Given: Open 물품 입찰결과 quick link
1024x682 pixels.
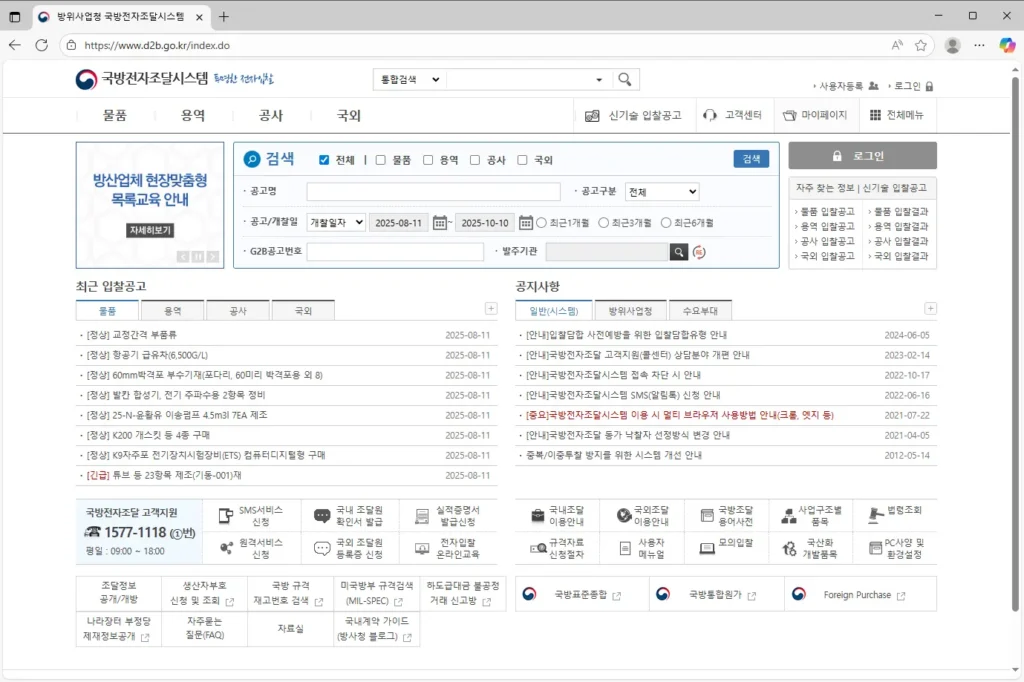Looking at the screenshot, I should (x=899, y=212).
